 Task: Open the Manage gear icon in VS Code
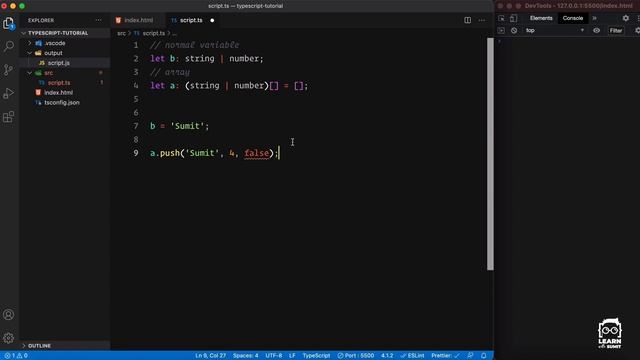coord(9,338)
